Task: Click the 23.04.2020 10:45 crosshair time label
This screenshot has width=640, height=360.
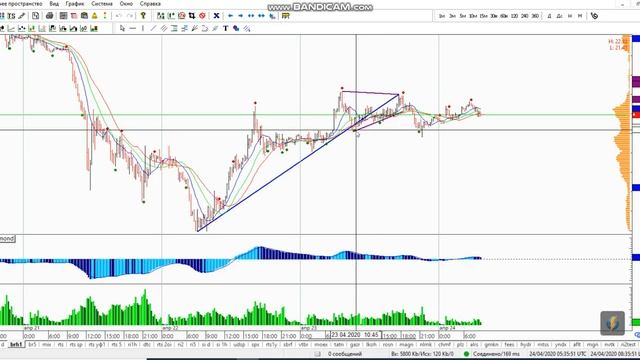Action: [x=355, y=335]
